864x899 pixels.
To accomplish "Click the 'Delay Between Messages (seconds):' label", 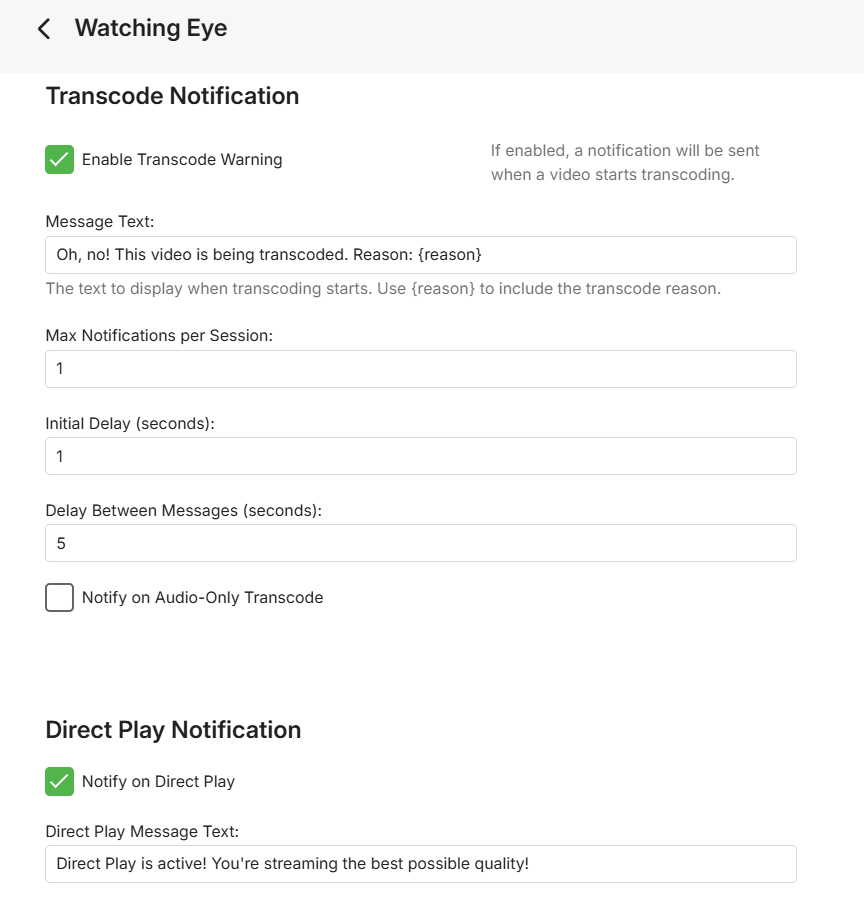I will pyautogui.click(x=184, y=510).
